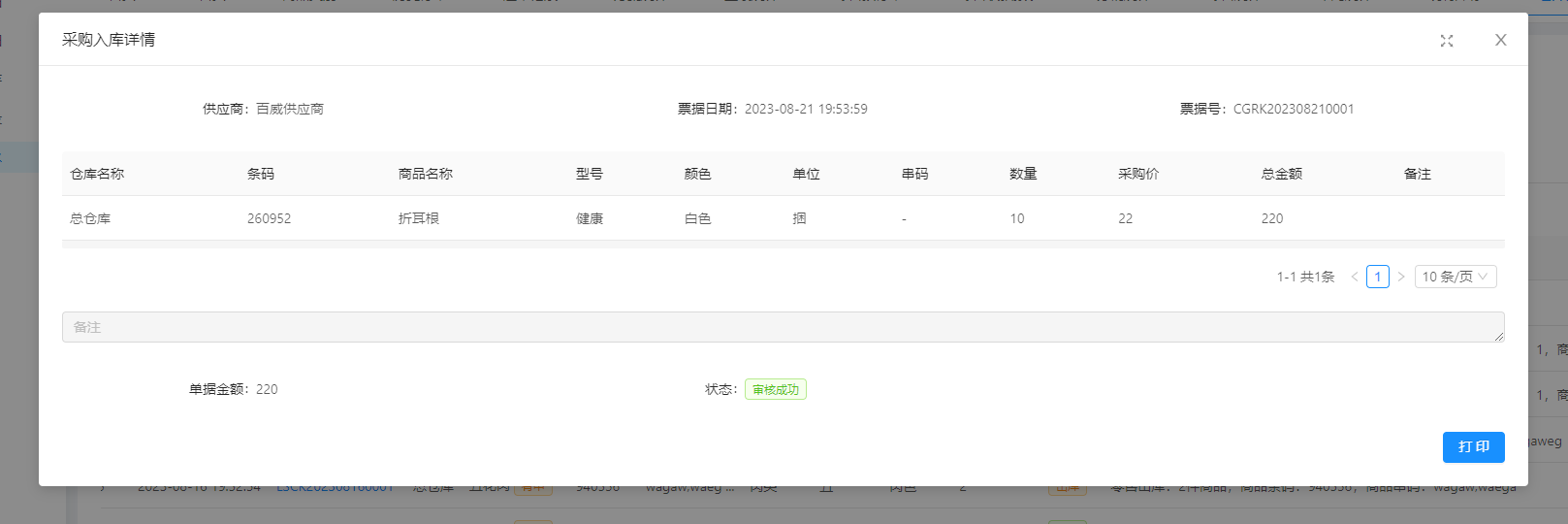Click the 总金额 column header

(x=1282, y=174)
